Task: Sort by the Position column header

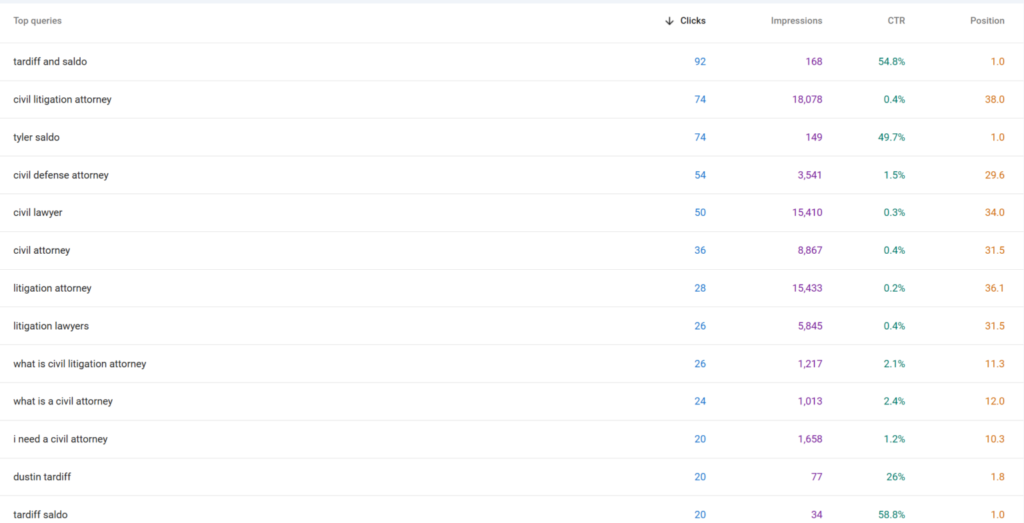Action: (987, 21)
